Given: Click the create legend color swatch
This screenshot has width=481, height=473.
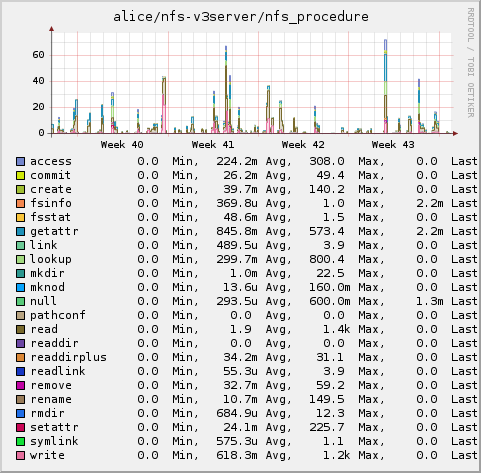Looking at the screenshot, I should (x=20, y=190).
